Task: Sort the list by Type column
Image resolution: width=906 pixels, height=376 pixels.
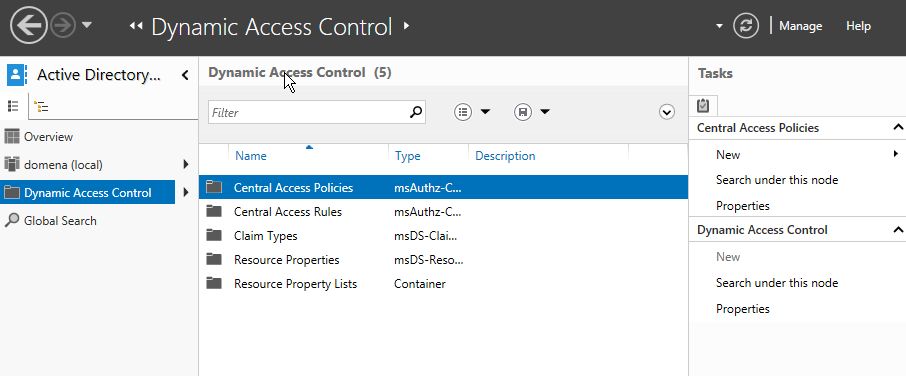Action: coord(407,156)
